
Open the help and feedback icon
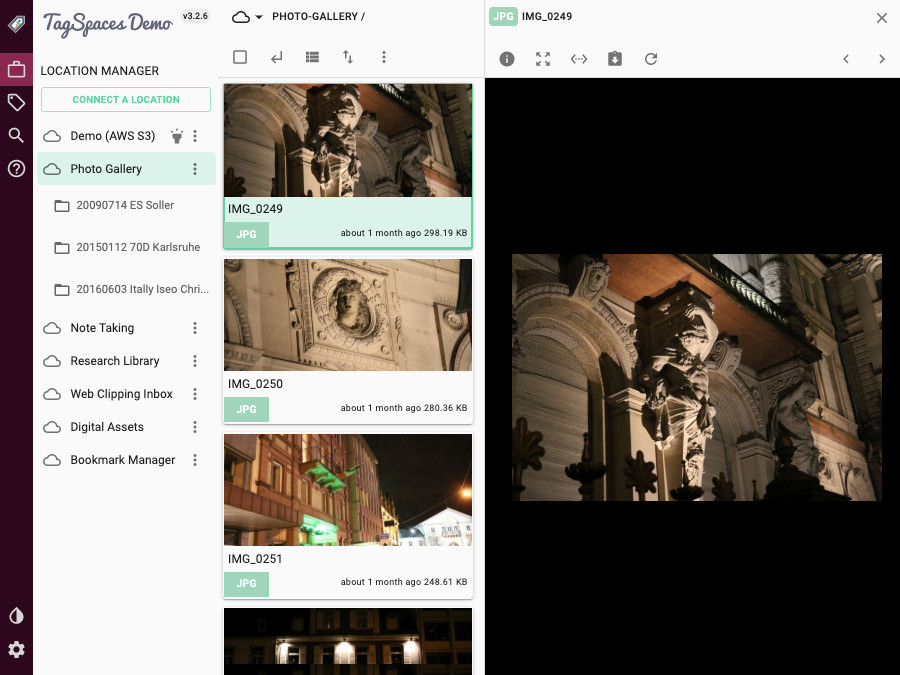coord(16,168)
